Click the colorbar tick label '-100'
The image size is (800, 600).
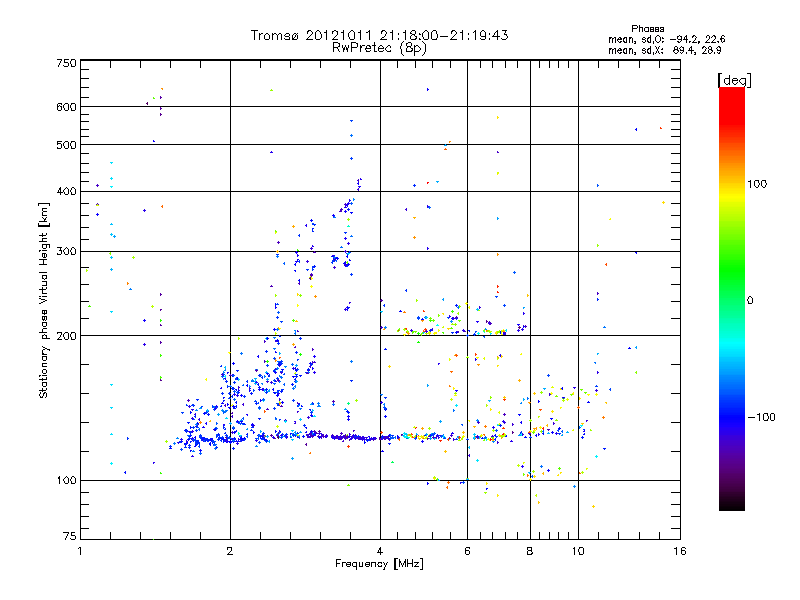click(761, 417)
